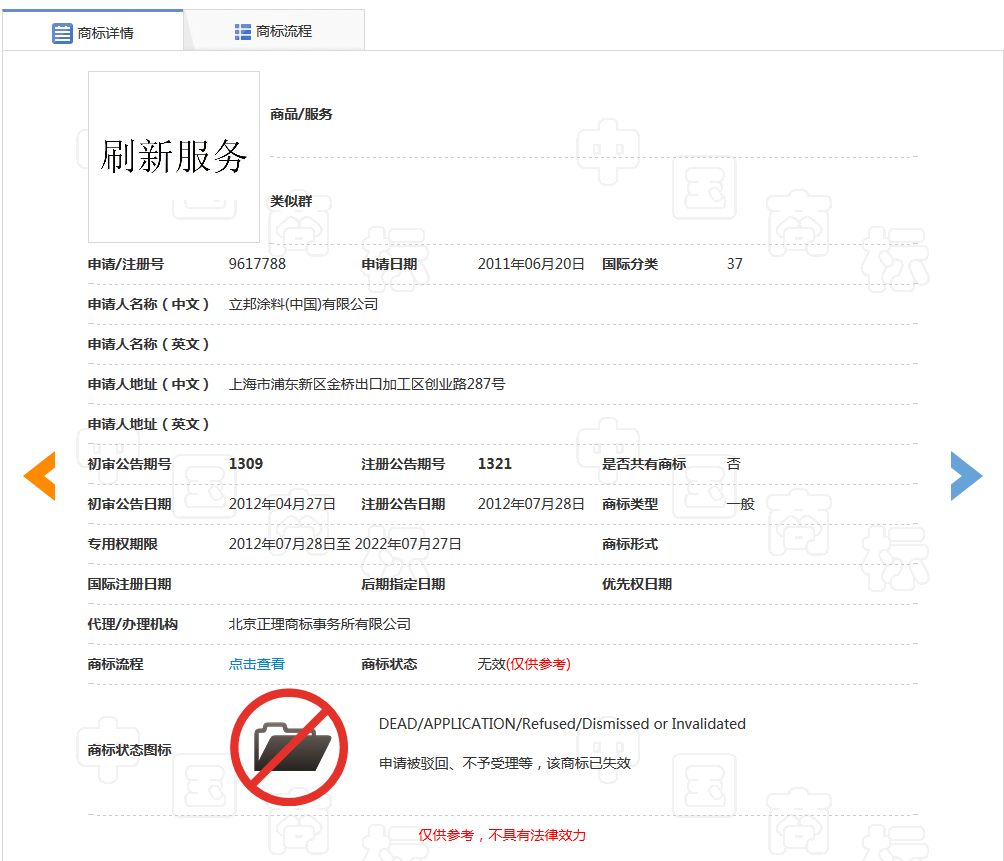Select the 商标状态图标 label
This screenshot has width=1004, height=861.
point(129,750)
